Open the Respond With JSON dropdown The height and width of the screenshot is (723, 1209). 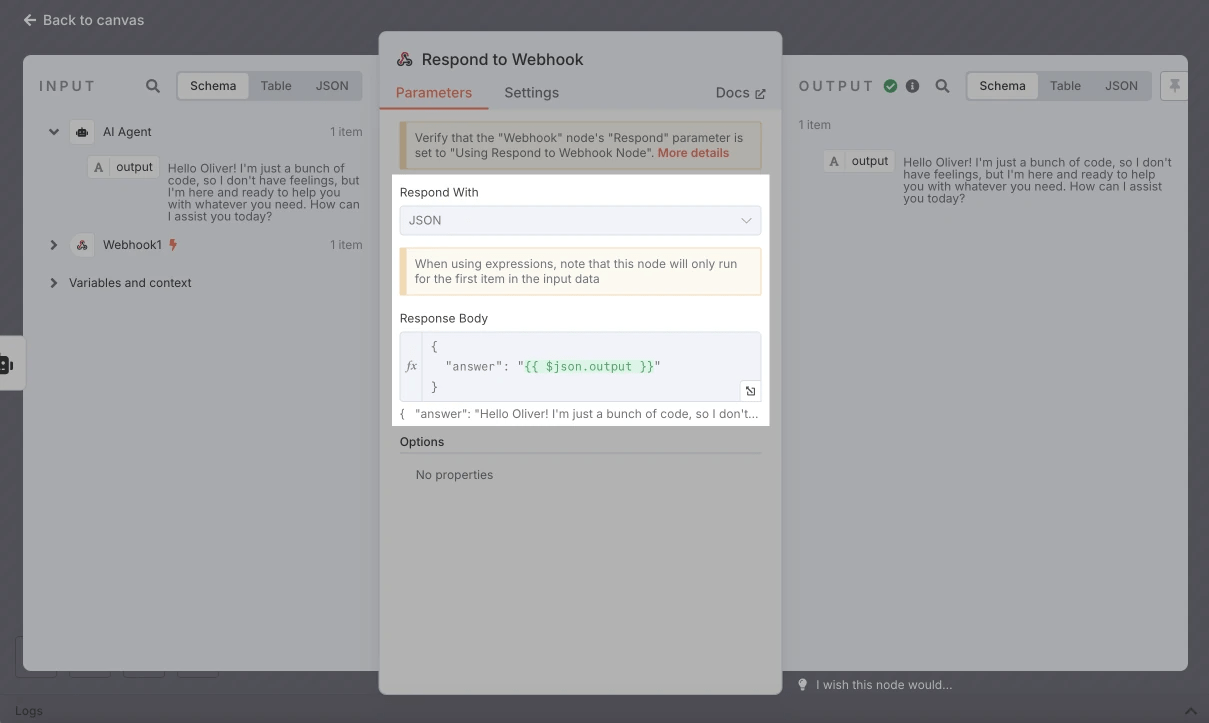click(x=580, y=220)
